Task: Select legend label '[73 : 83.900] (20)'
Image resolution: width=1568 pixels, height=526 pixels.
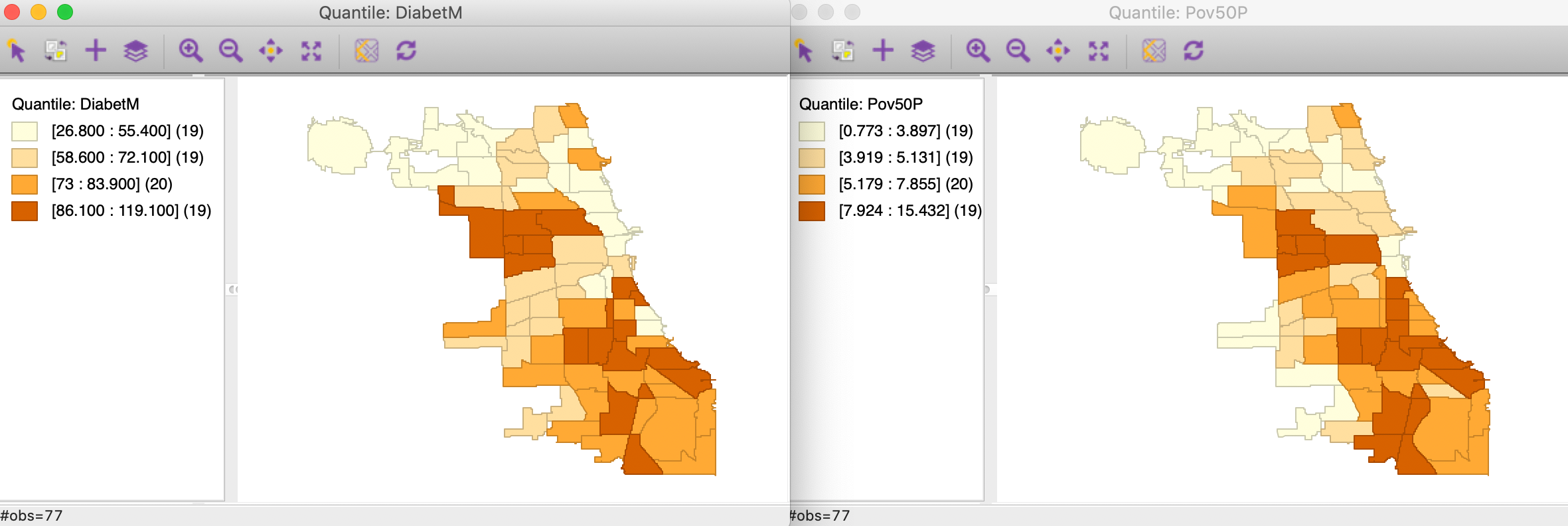Action: 112,184
